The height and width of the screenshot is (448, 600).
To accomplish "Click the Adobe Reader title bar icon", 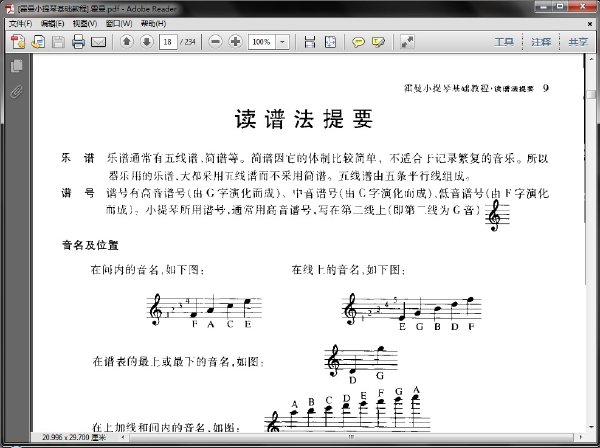I will click(10, 8).
